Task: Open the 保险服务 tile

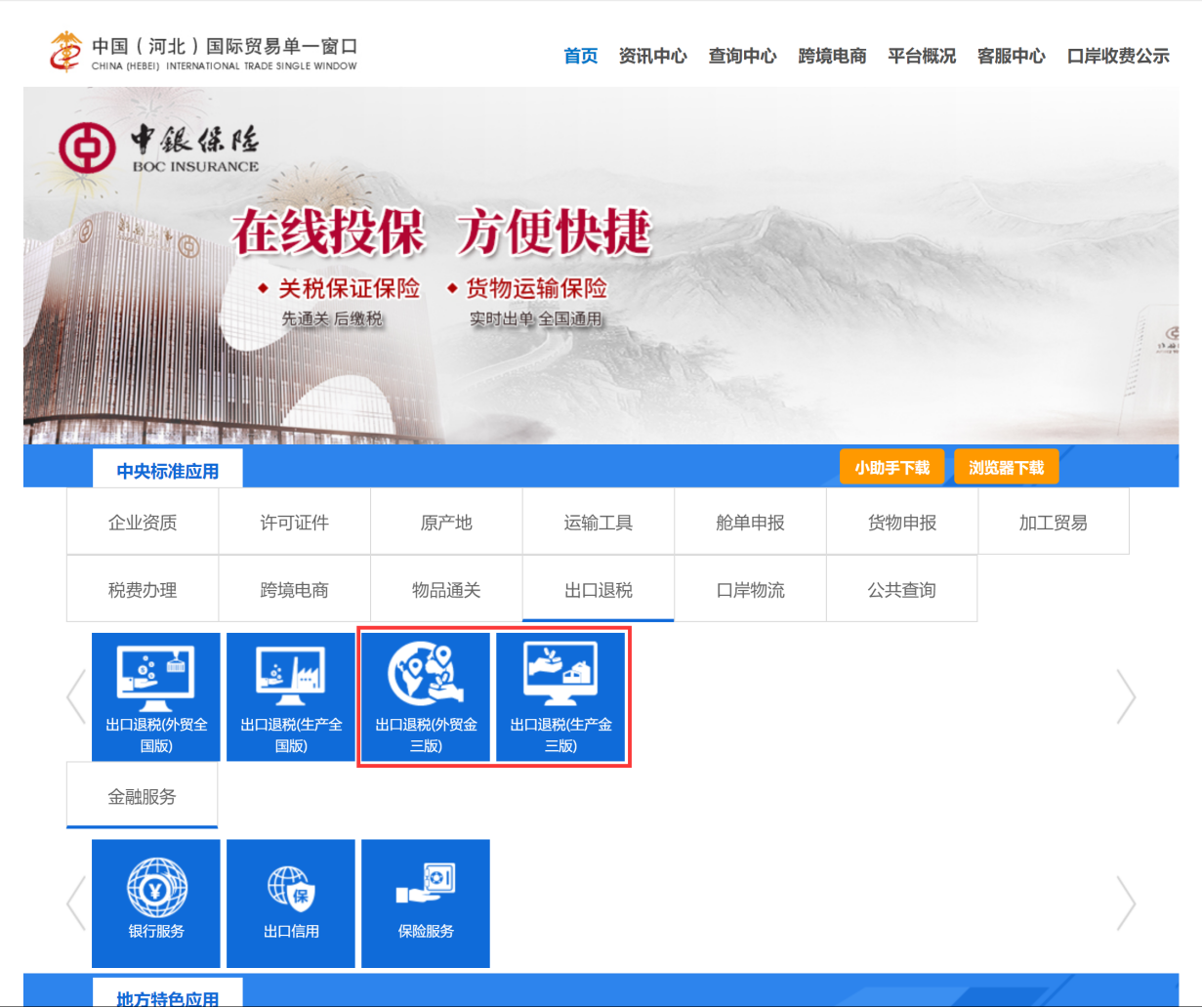Action: click(426, 903)
